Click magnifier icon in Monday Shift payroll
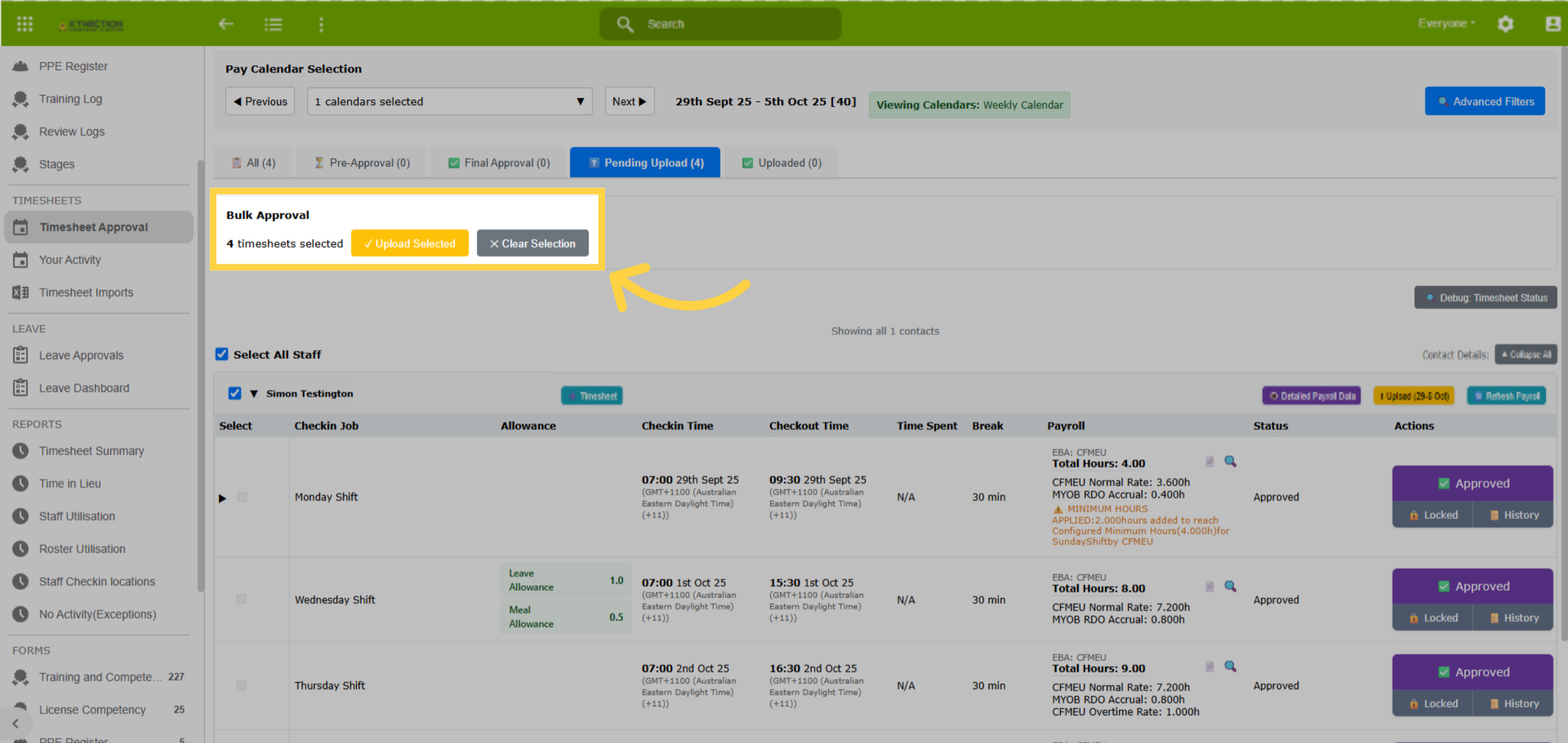1568x743 pixels. pyautogui.click(x=1230, y=462)
